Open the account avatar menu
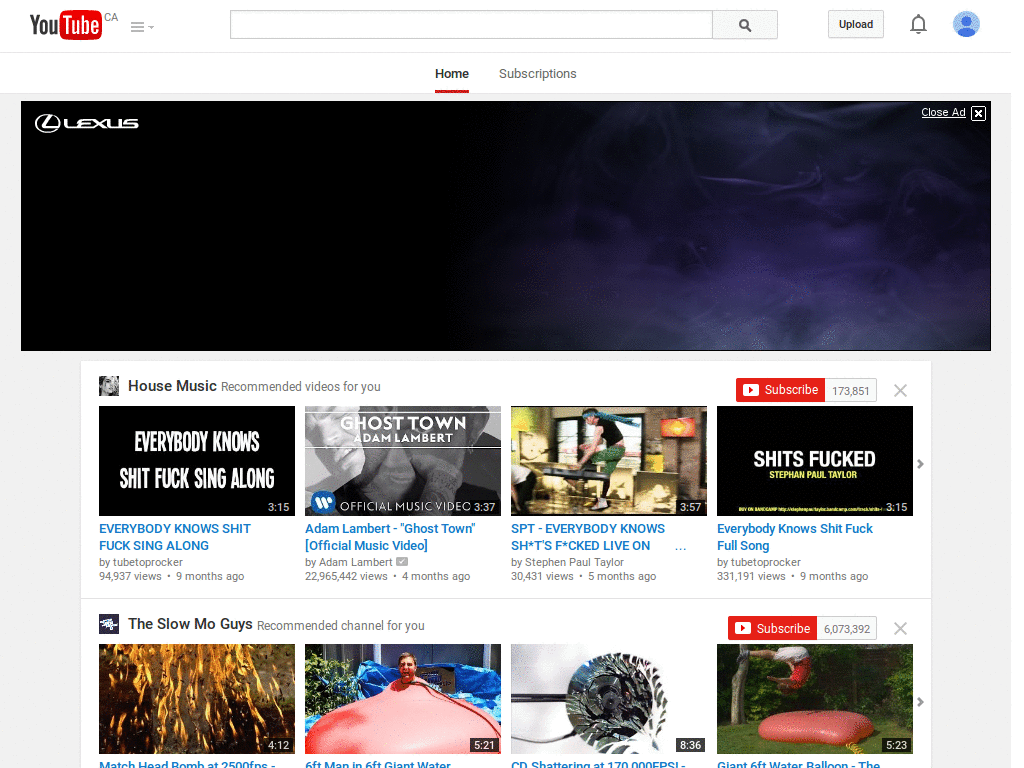1024x768 pixels. pyautogui.click(x=966, y=24)
